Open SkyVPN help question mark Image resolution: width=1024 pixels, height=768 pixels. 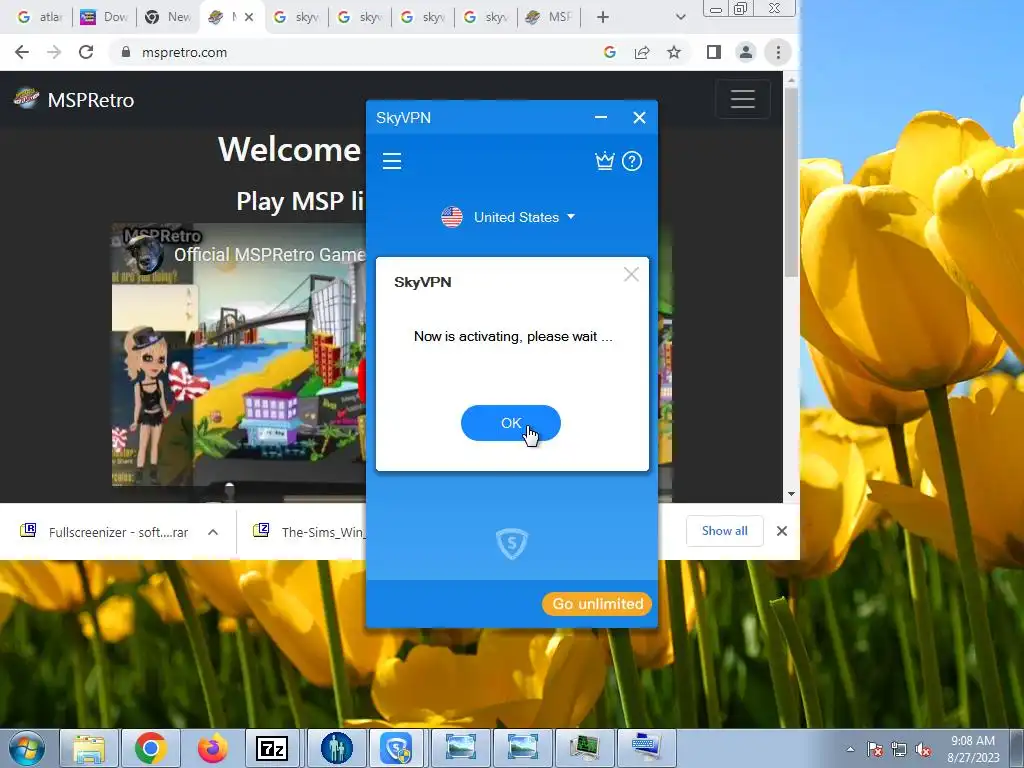pos(632,161)
